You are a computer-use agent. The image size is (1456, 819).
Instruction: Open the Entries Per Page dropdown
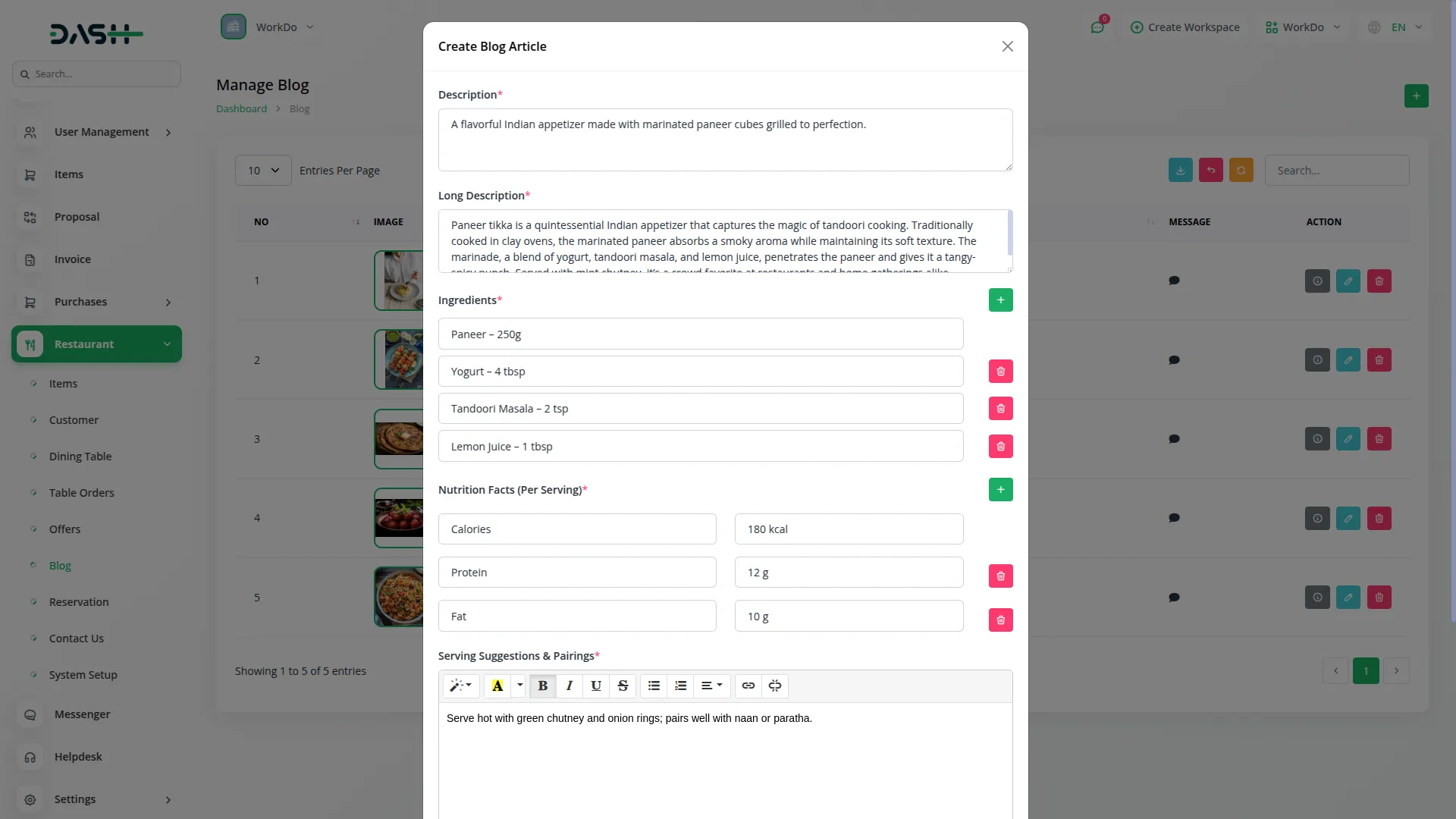pos(262,170)
